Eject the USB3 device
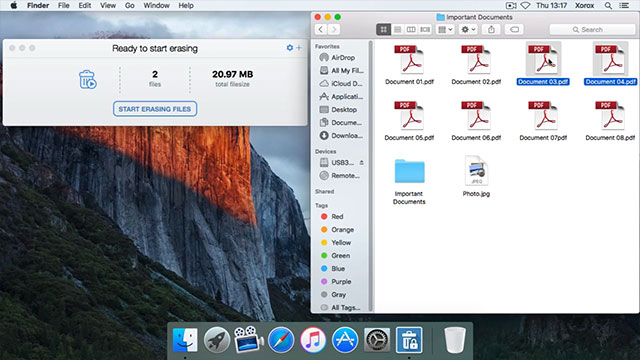Image resolution: width=640 pixels, height=360 pixels. 362,162
